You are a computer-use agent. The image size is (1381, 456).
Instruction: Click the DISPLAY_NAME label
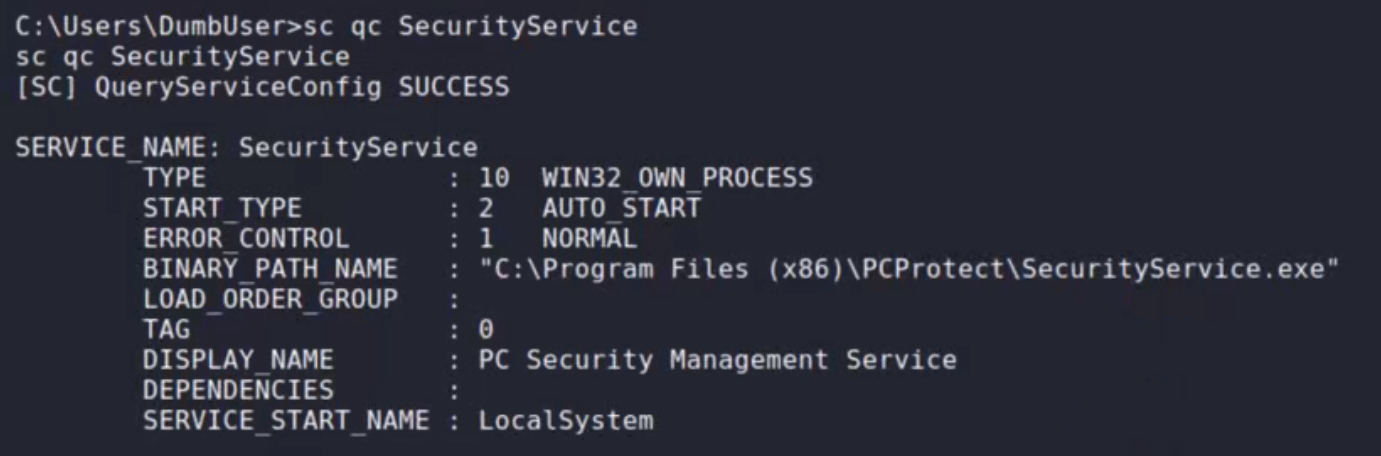coord(238,360)
